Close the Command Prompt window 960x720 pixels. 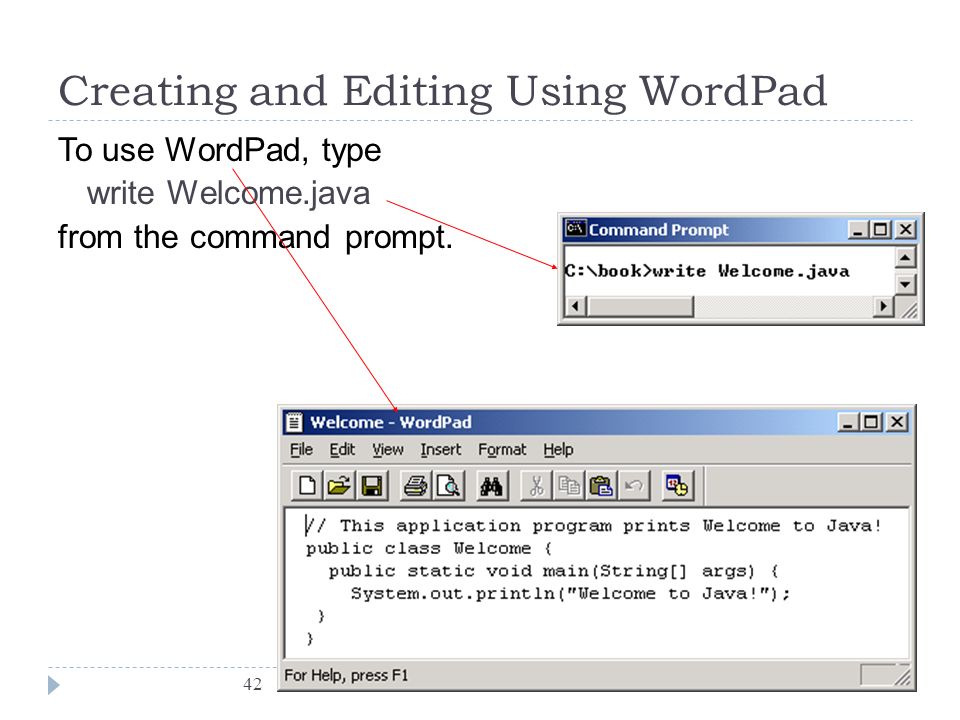pos(906,230)
